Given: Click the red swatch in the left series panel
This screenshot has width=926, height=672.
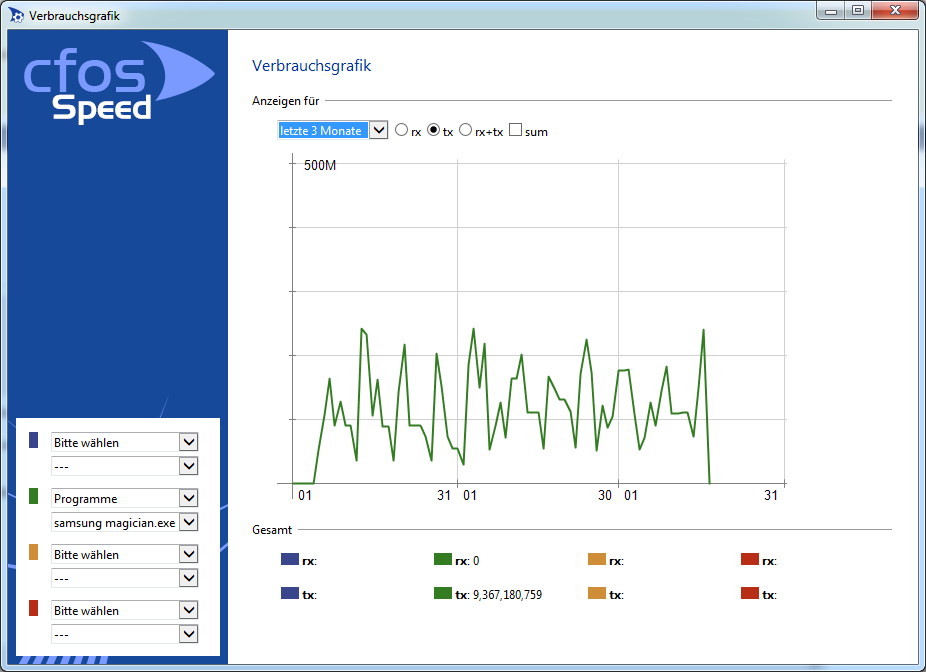Looking at the screenshot, I should coord(34,608).
